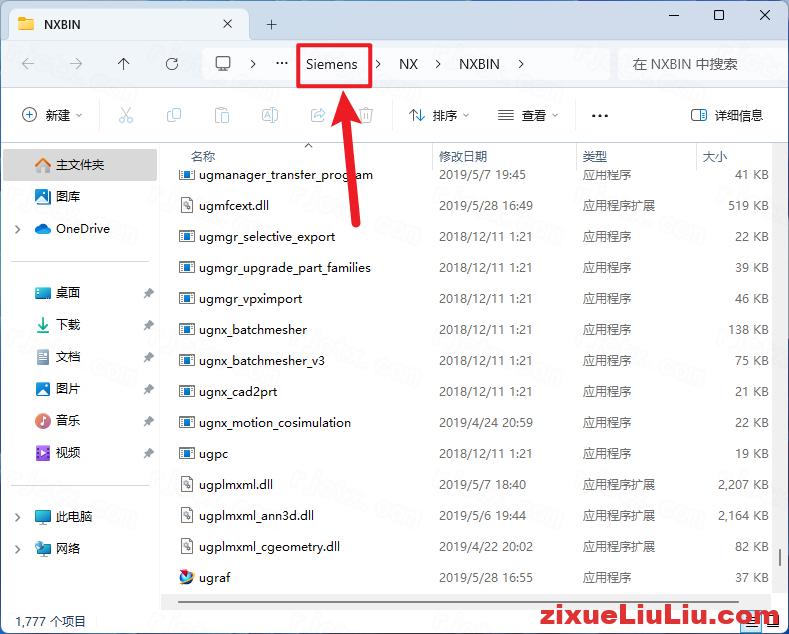This screenshot has width=789, height=634.
Task: Open the Sort (排序) dropdown menu
Action: (439, 115)
